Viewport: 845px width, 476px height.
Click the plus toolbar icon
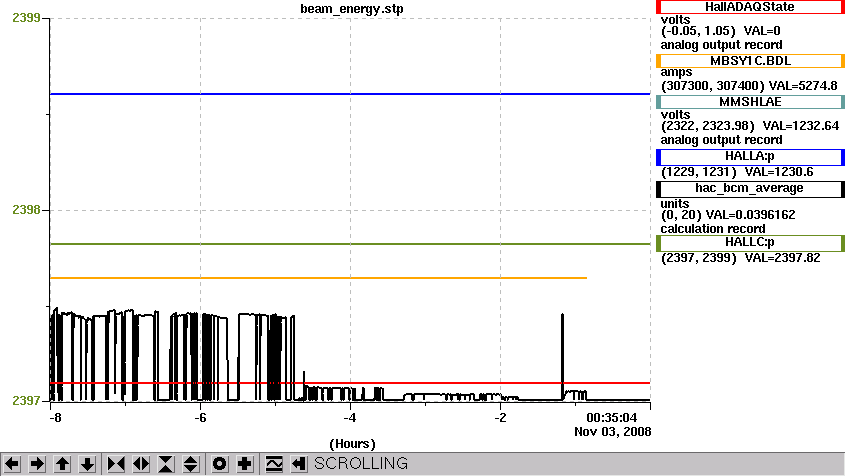(x=245, y=464)
